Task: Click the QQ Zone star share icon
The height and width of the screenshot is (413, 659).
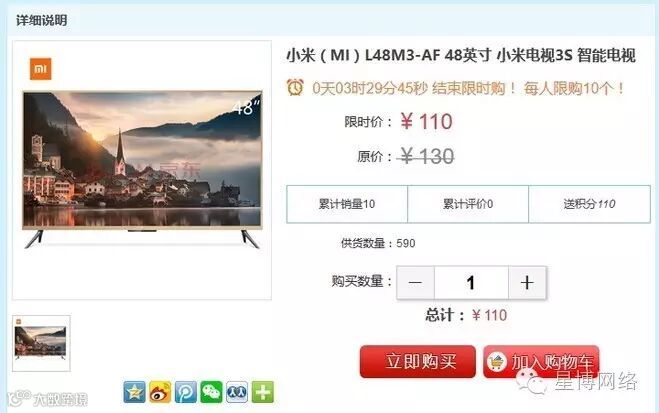Action: point(134,392)
